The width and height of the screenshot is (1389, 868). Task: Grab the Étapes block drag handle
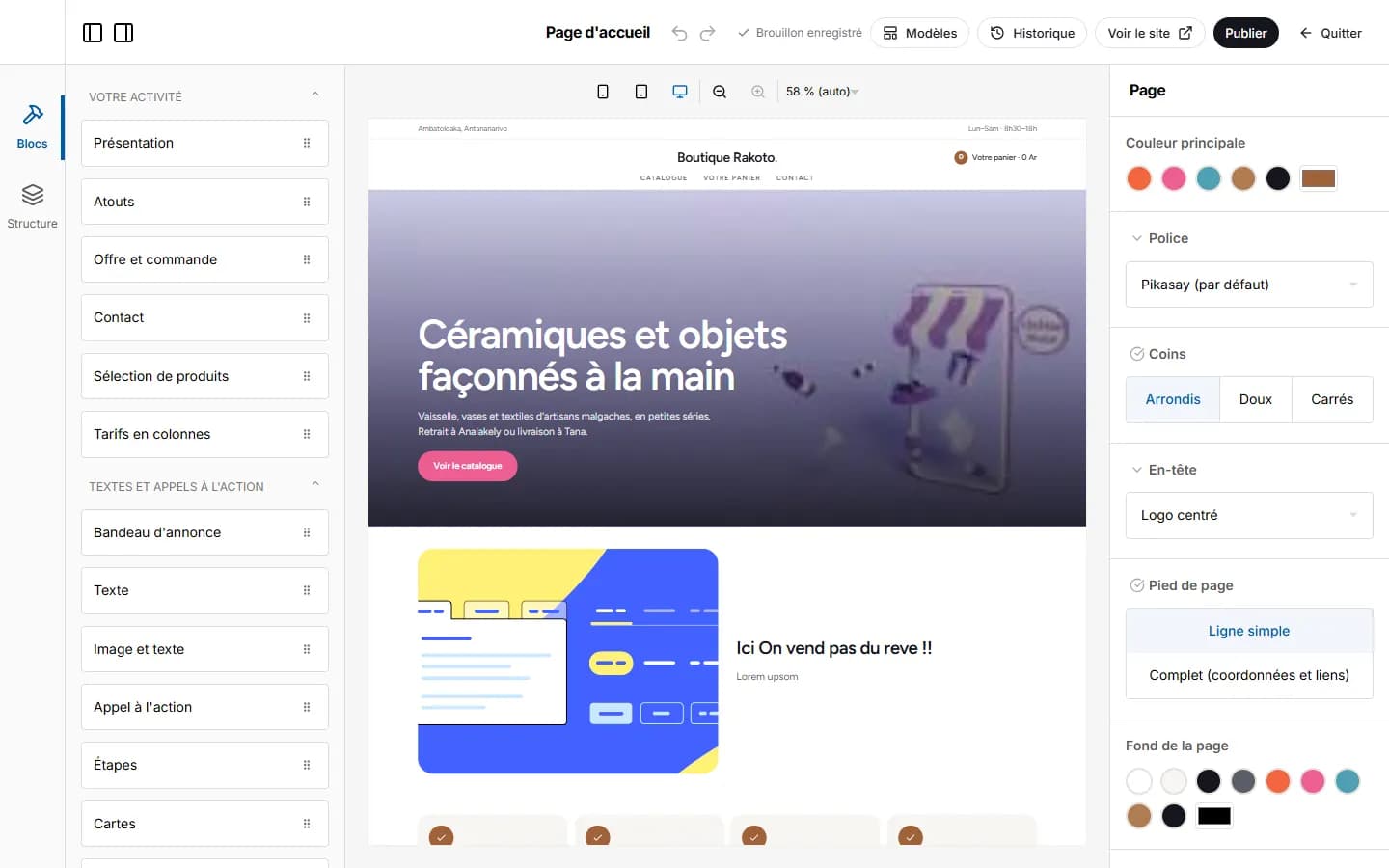pyautogui.click(x=307, y=765)
